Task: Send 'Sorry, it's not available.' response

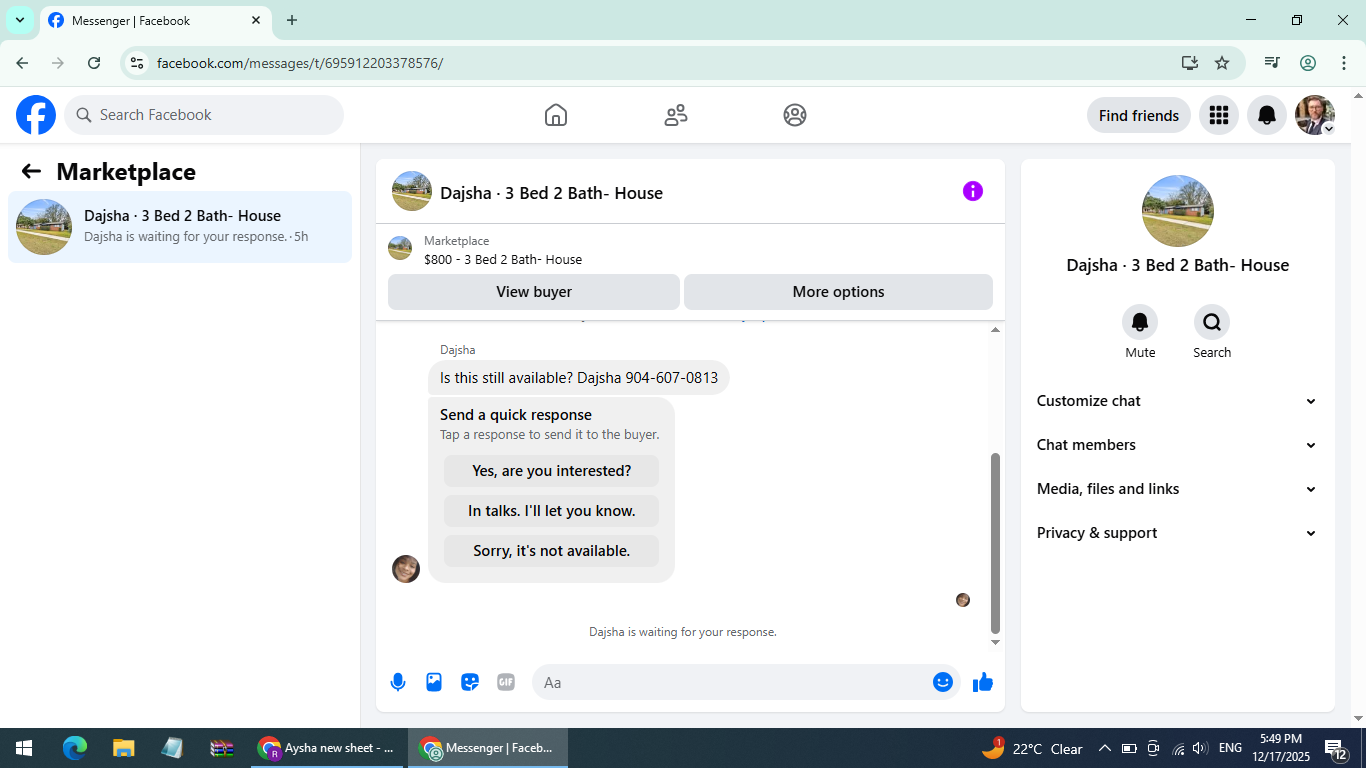Action: (552, 551)
